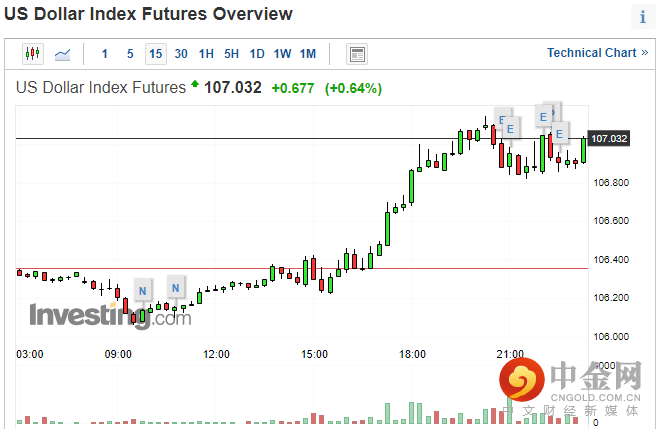The height and width of the screenshot is (429, 656).
Task: Select the 15 minute interval
Action: tap(155, 54)
